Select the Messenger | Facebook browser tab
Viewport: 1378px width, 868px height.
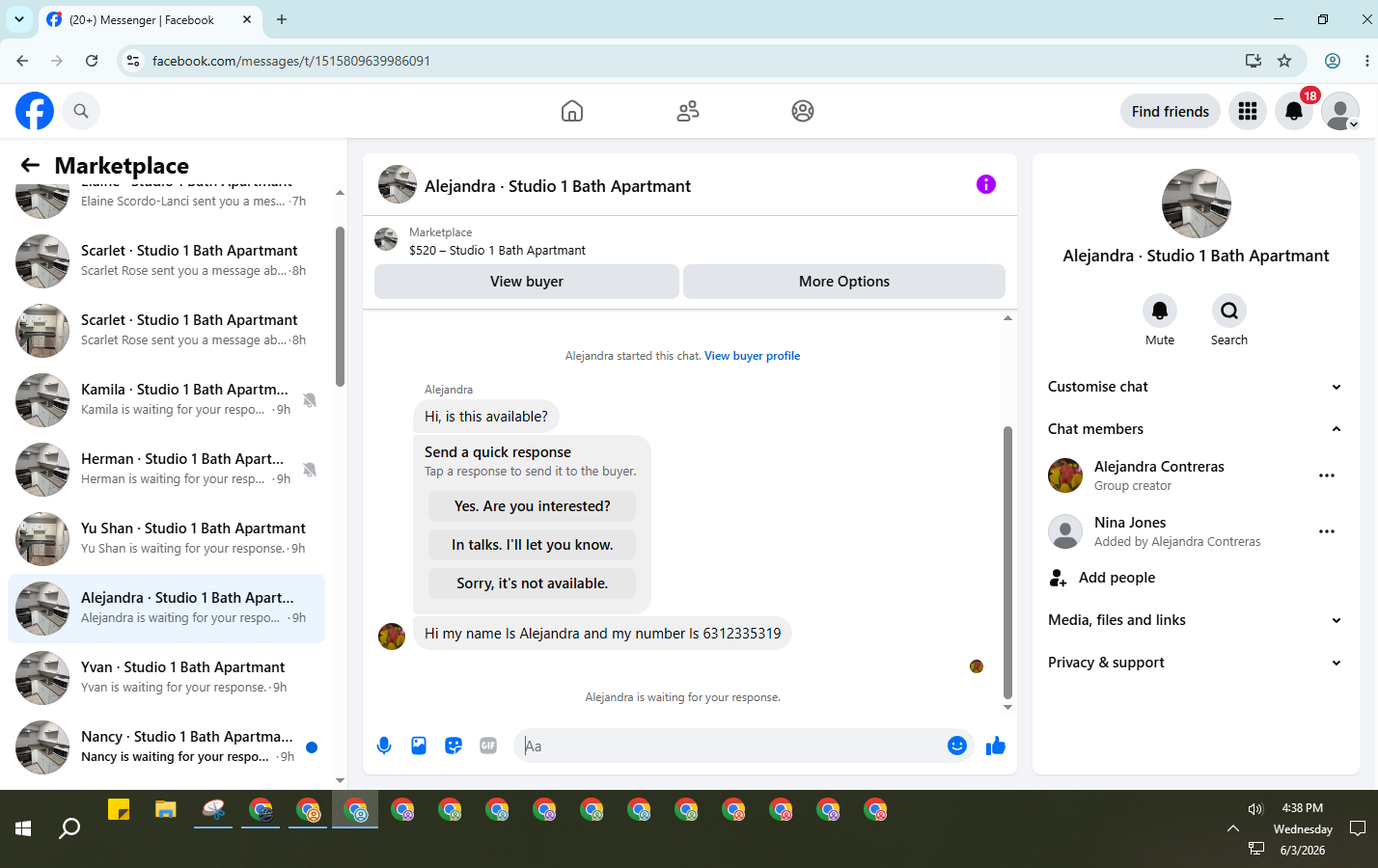pos(150,19)
